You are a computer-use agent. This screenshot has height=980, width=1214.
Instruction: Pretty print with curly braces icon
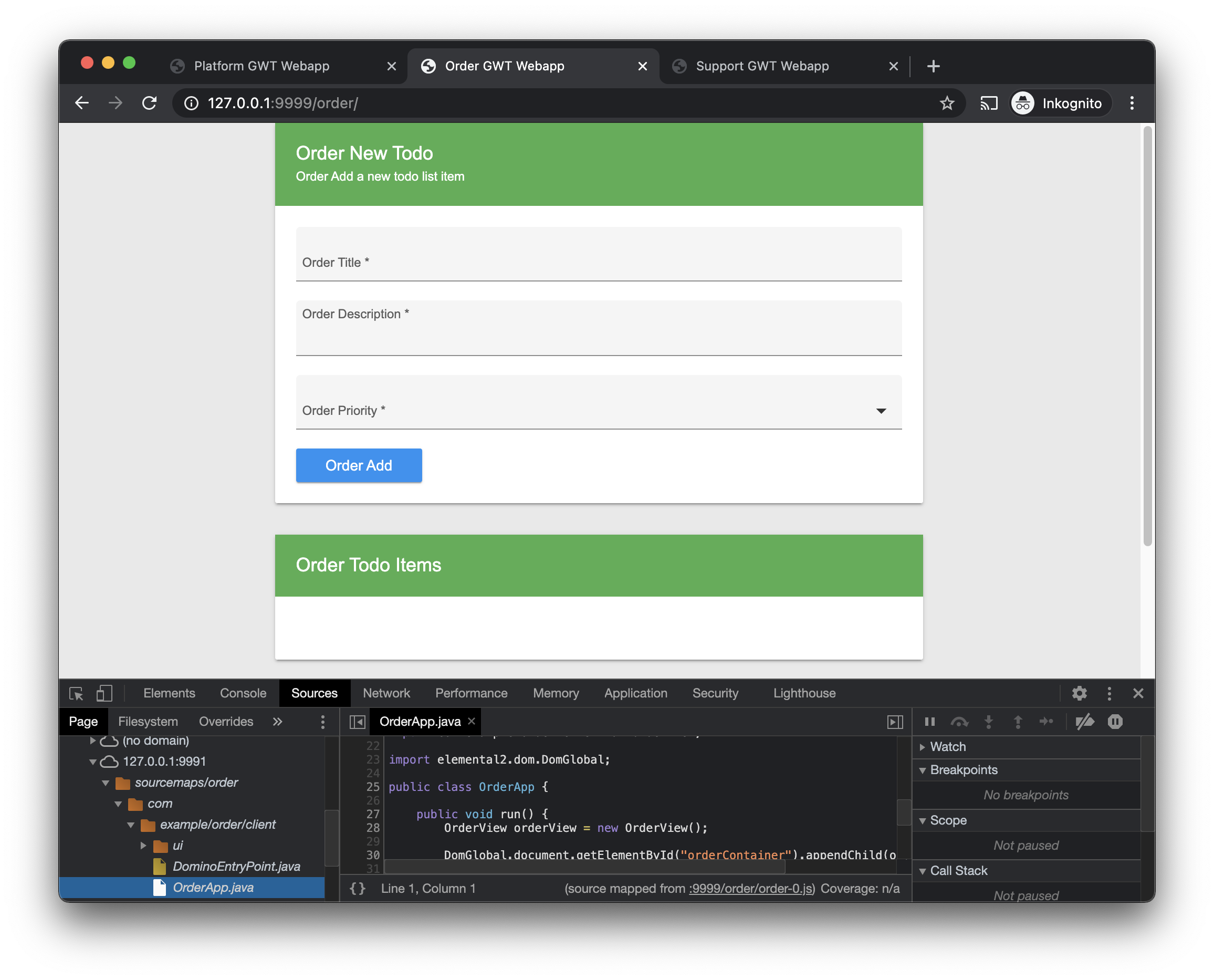[357, 889]
